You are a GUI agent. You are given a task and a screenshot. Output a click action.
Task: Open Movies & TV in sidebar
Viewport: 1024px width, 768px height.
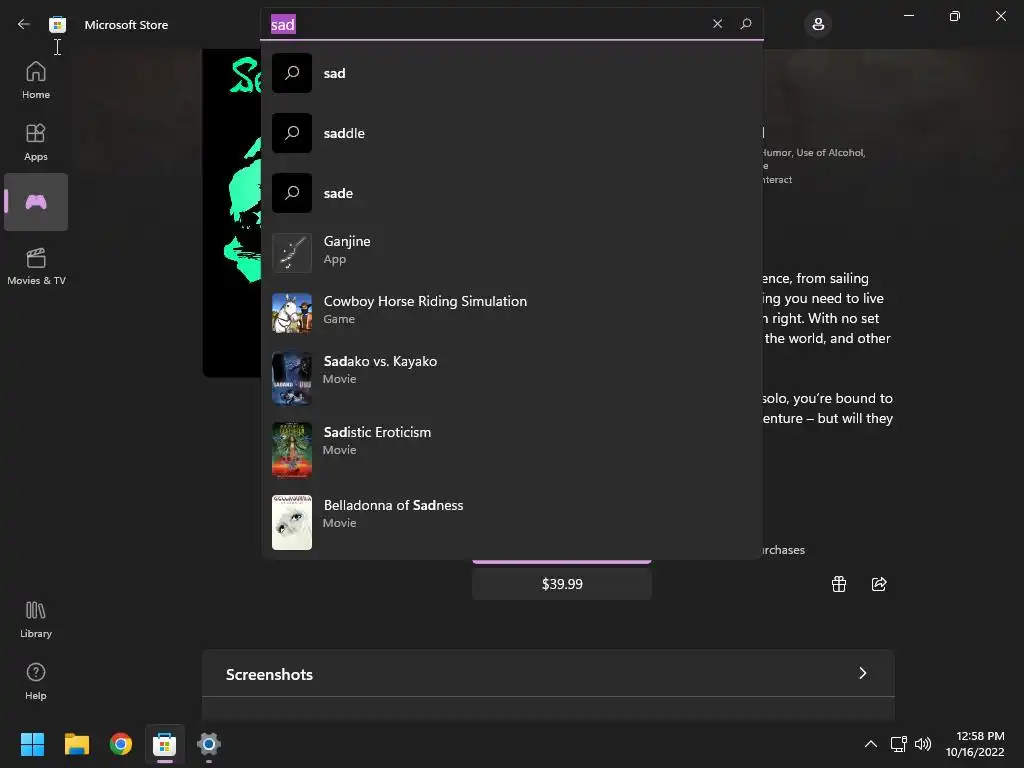tap(36, 266)
